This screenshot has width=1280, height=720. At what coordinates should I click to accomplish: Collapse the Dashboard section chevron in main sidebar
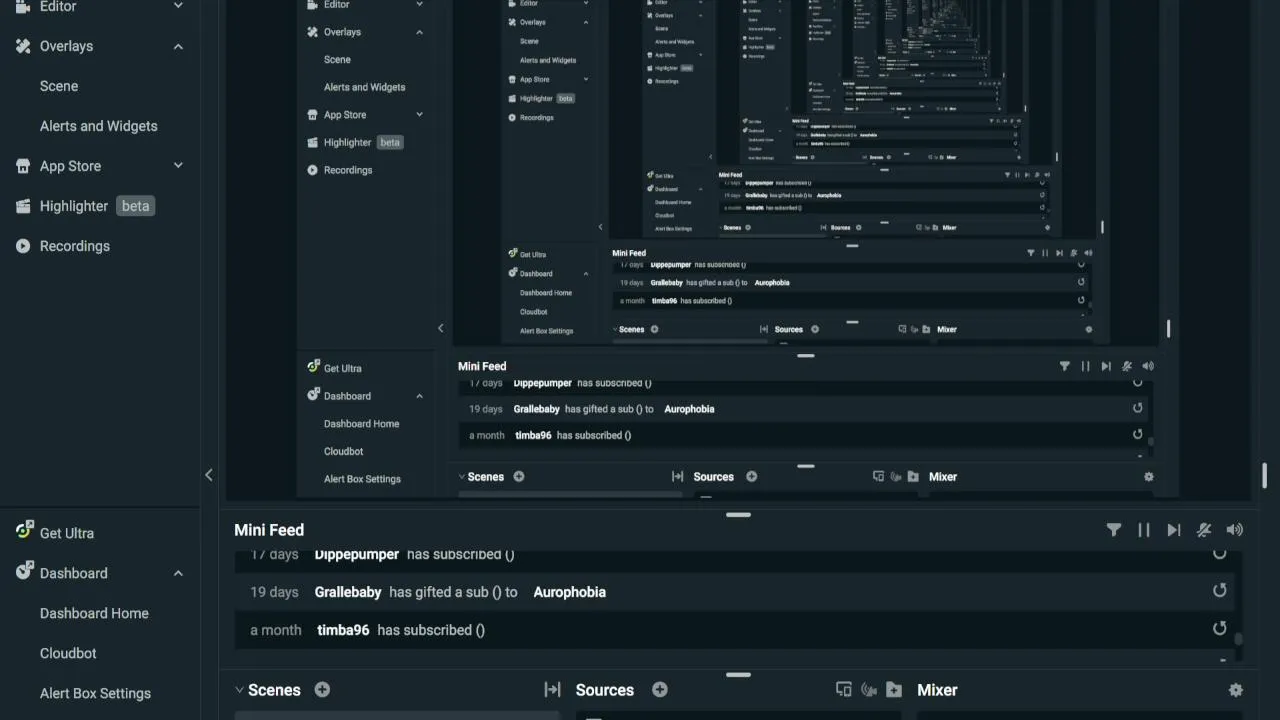tap(178, 573)
